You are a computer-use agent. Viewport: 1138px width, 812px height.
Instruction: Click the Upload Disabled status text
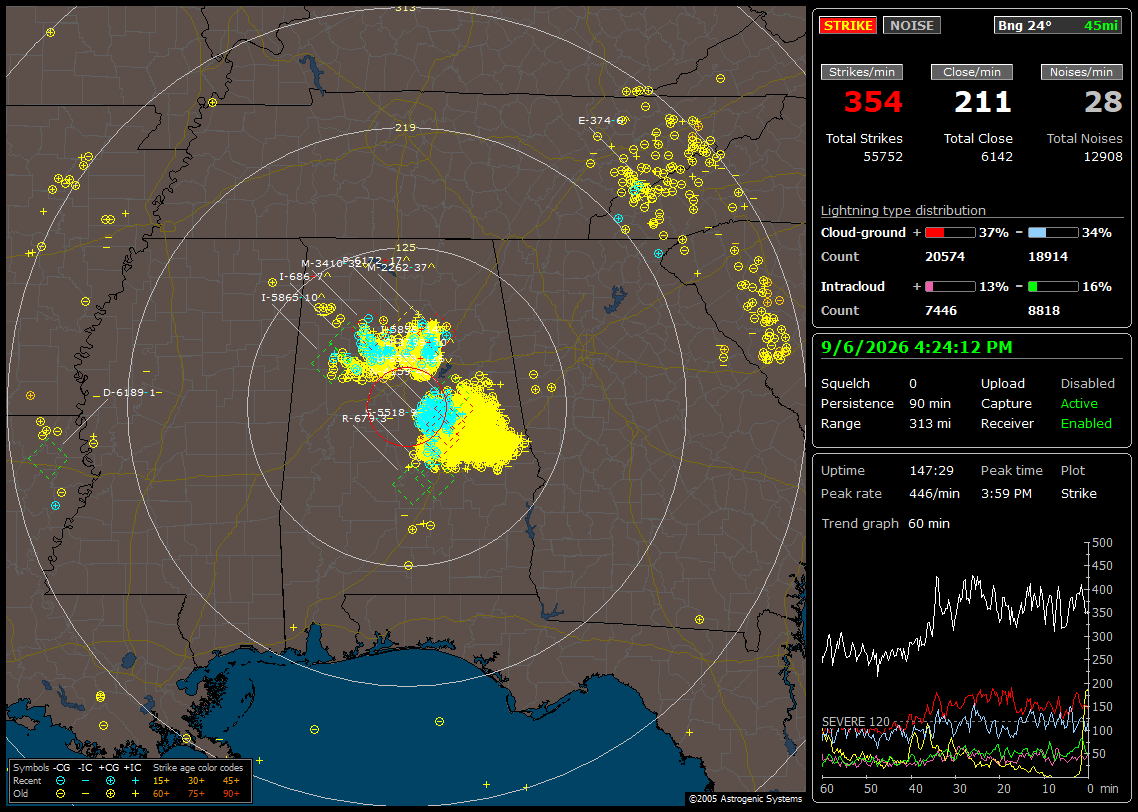pyautogui.click(x=1087, y=384)
